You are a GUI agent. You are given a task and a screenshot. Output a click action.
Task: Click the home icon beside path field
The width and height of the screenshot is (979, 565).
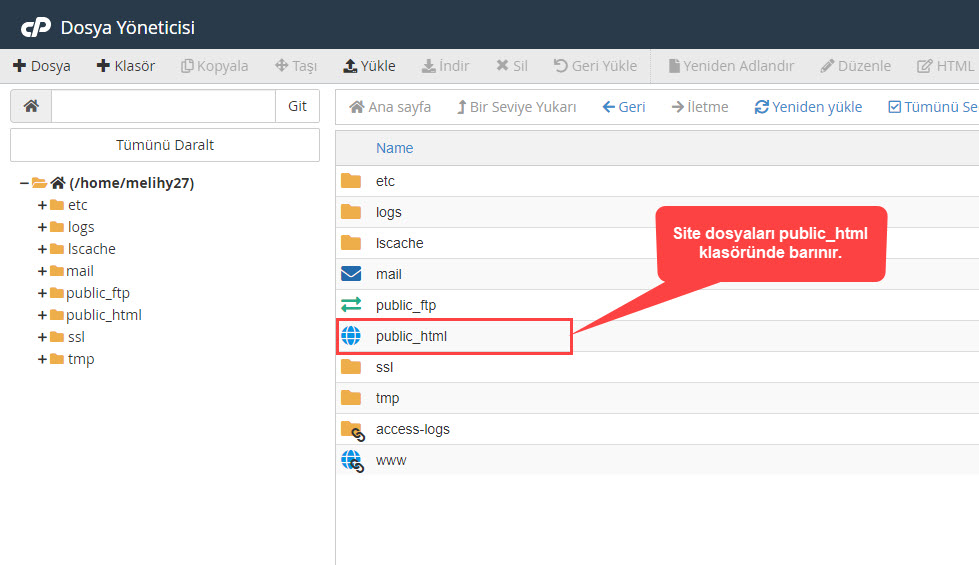pyautogui.click(x=31, y=106)
